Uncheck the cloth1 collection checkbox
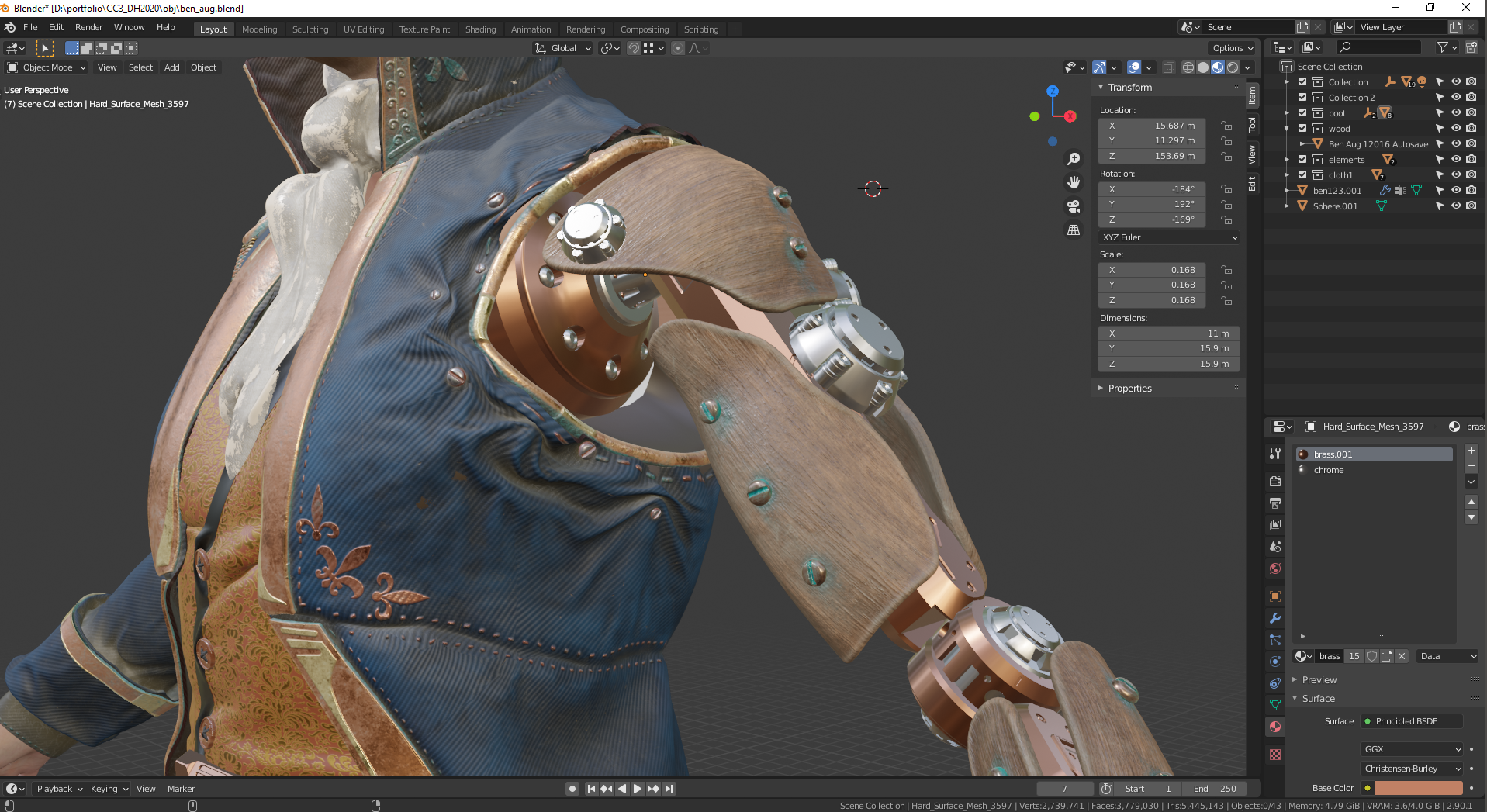1487x812 pixels. [1303, 175]
